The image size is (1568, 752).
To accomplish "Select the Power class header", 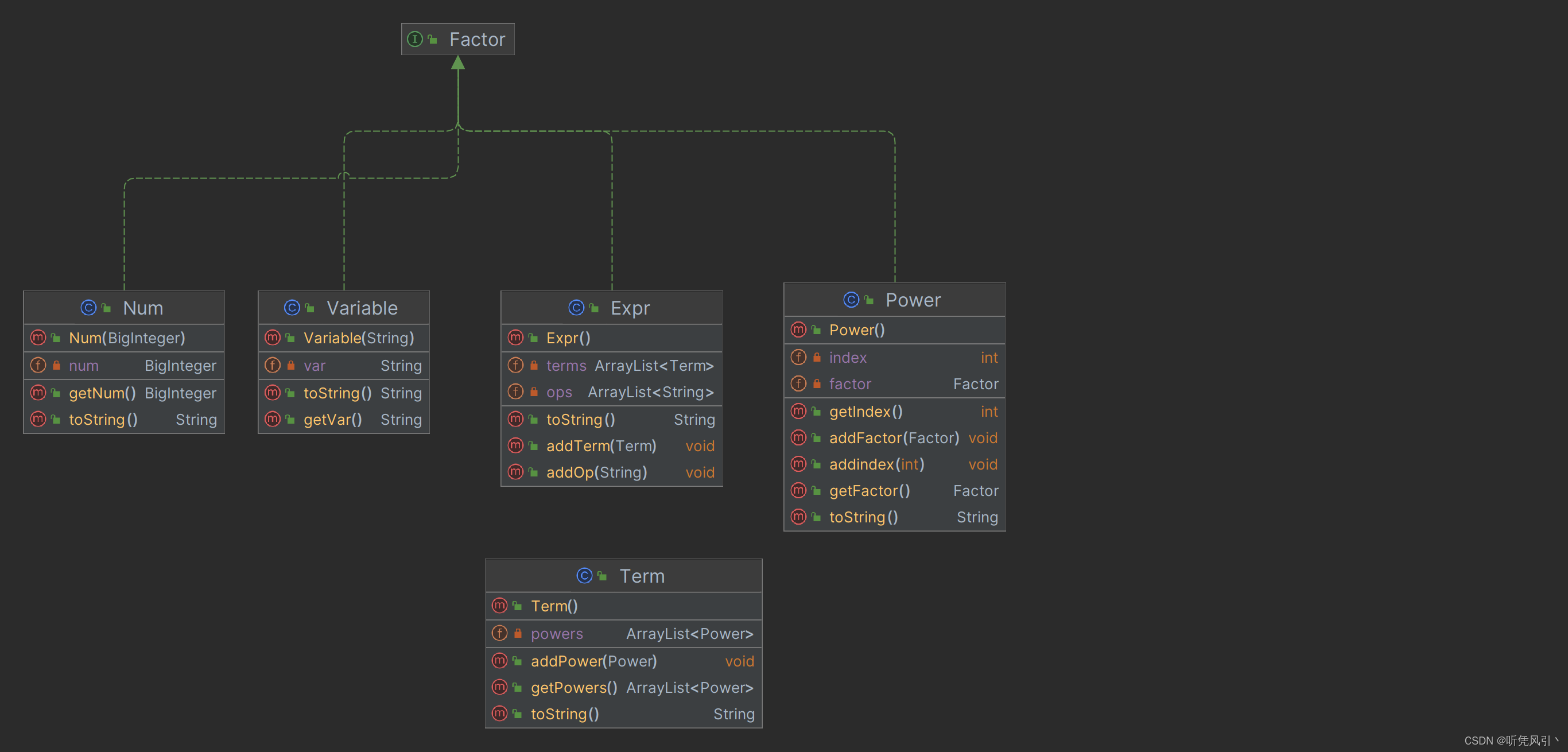I will pyautogui.click(x=895, y=300).
